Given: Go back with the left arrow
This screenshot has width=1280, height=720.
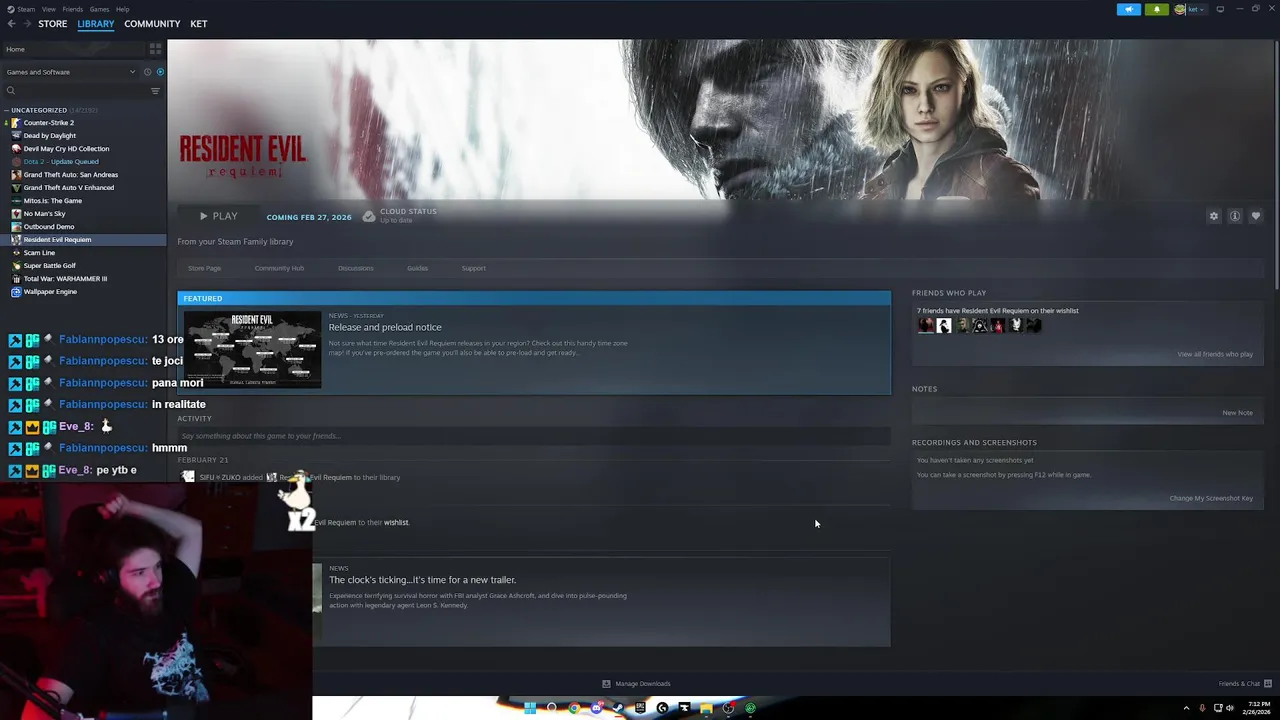Looking at the screenshot, I should [11, 23].
